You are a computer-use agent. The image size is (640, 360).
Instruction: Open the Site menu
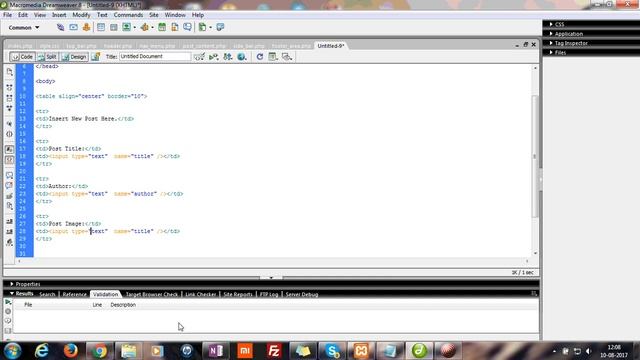coord(154,15)
